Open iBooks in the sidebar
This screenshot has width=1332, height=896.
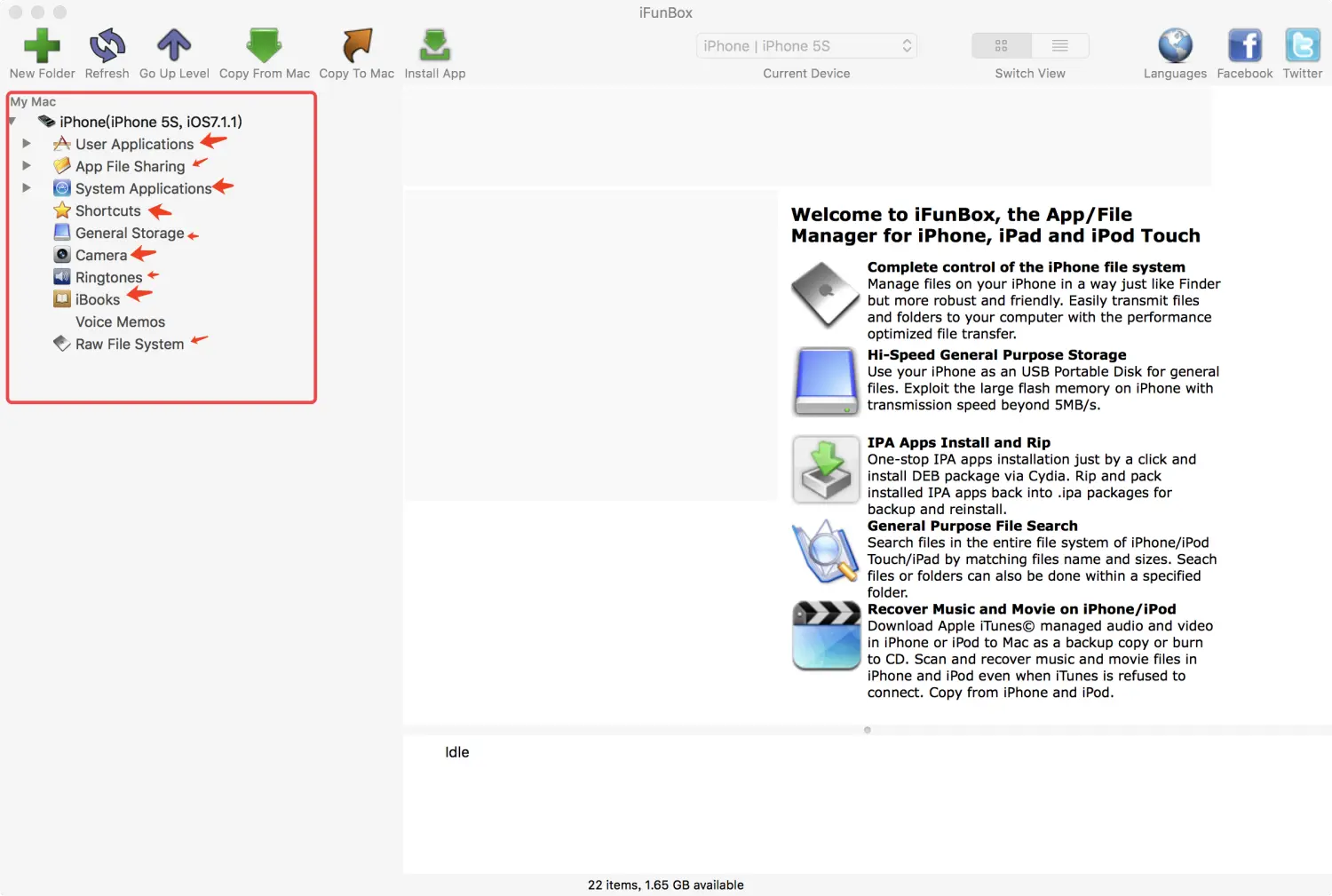[98, 299]
